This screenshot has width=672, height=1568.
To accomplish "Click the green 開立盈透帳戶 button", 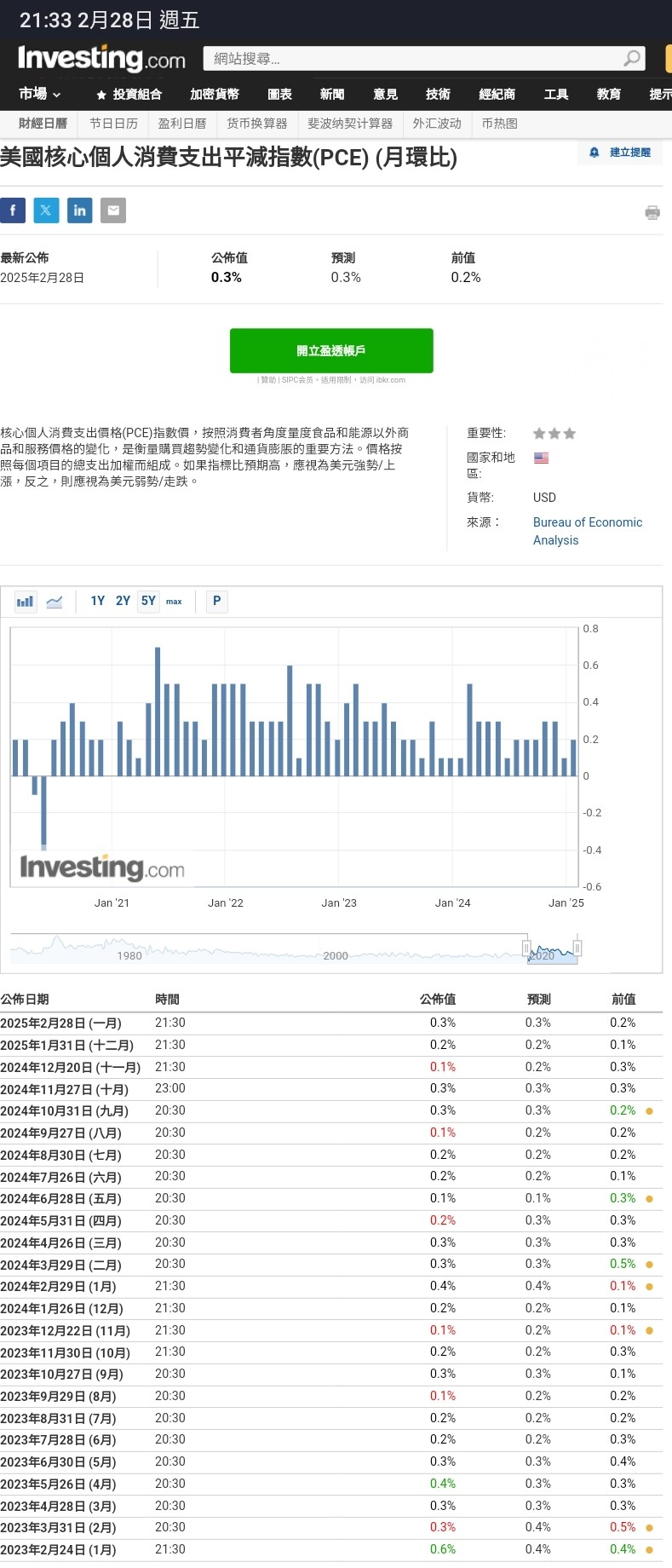I will (x=331, y=350).
